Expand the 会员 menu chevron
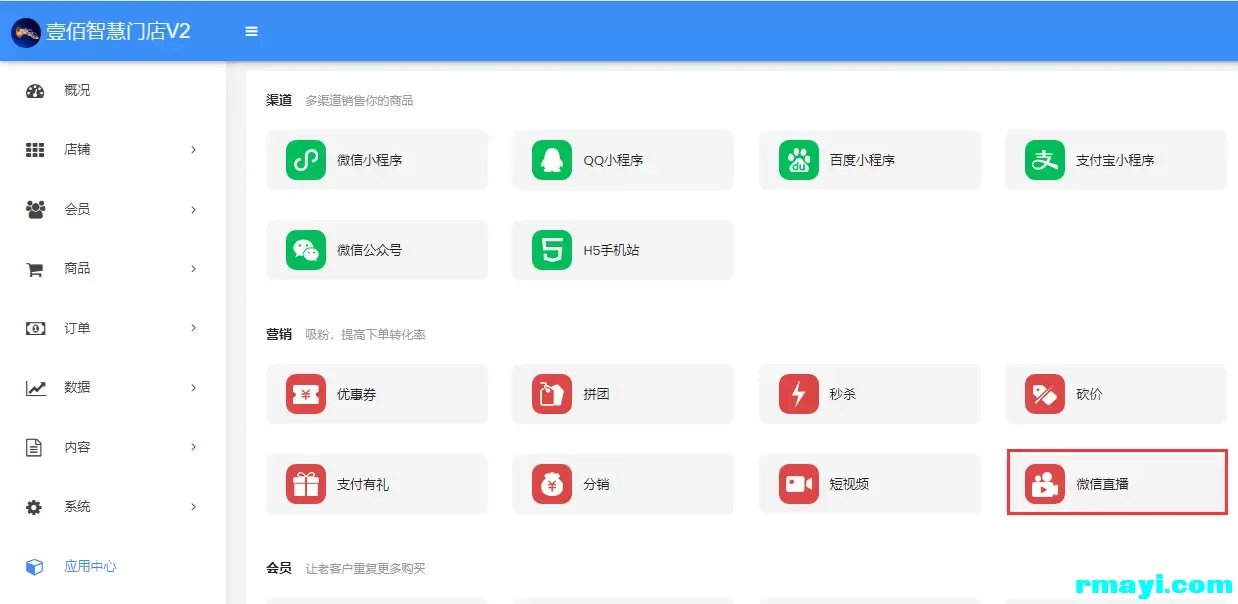The image size is (1238, 604). pyautogui.click(x=193, y=210)
